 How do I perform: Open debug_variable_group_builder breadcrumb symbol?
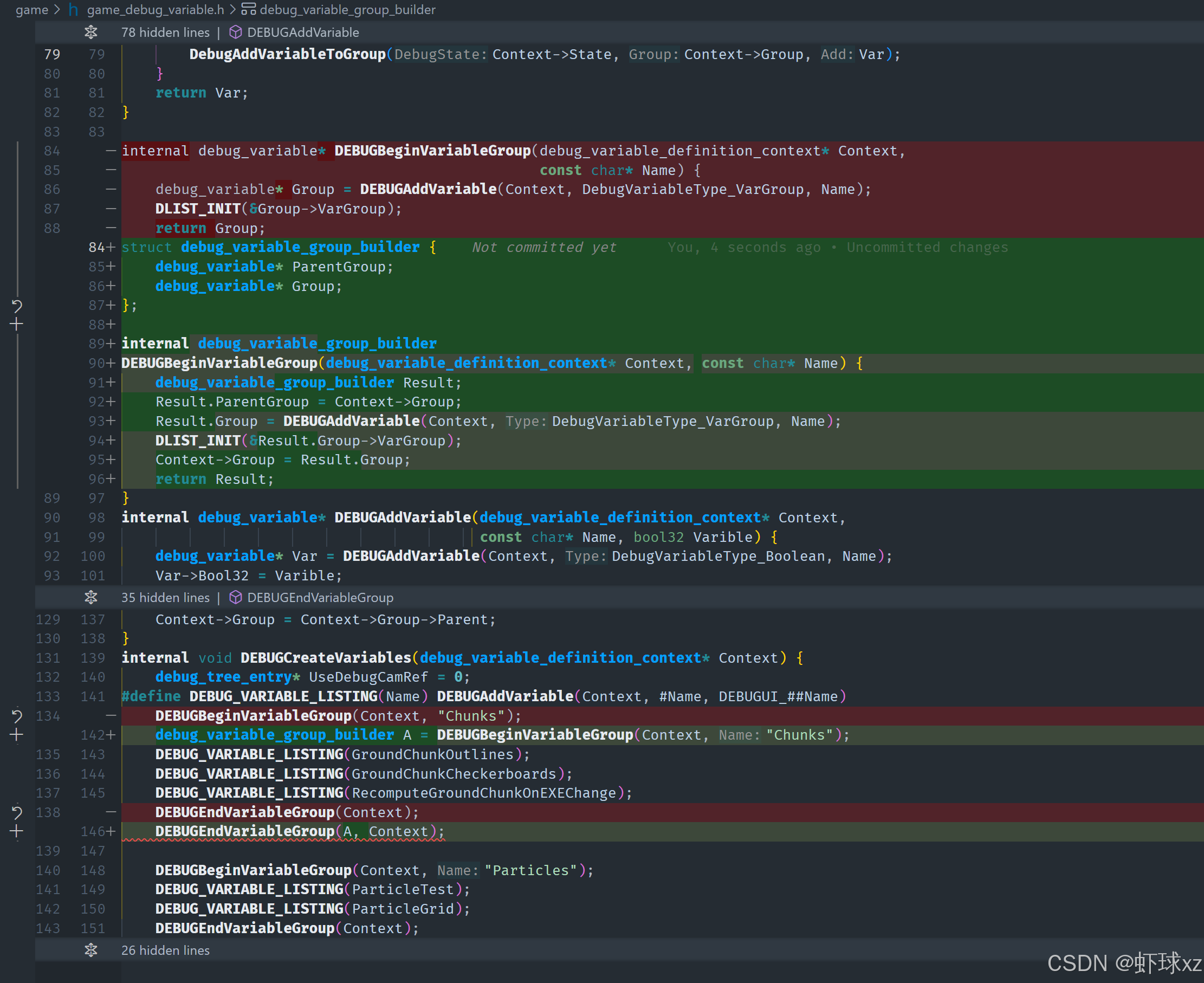(347, 10)
